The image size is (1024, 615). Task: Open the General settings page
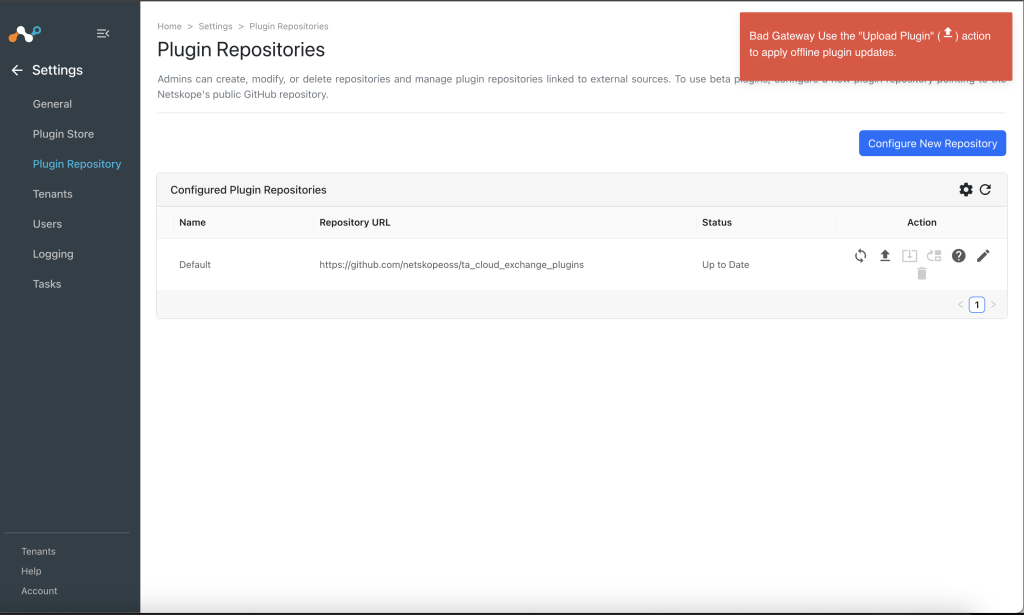click(x=52, y=104)
